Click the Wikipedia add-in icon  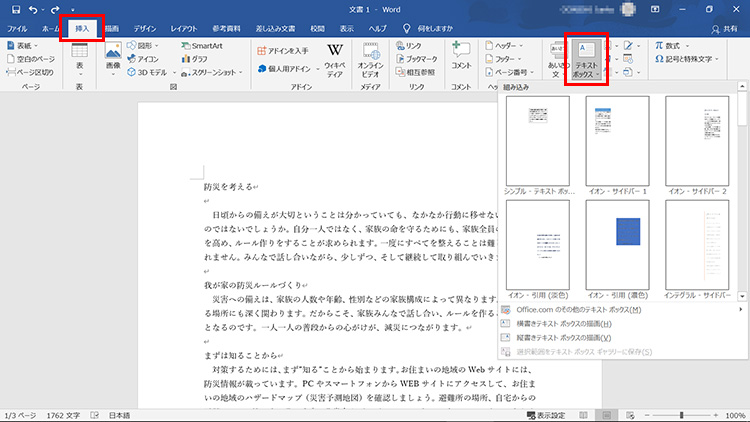click(335, 55)
